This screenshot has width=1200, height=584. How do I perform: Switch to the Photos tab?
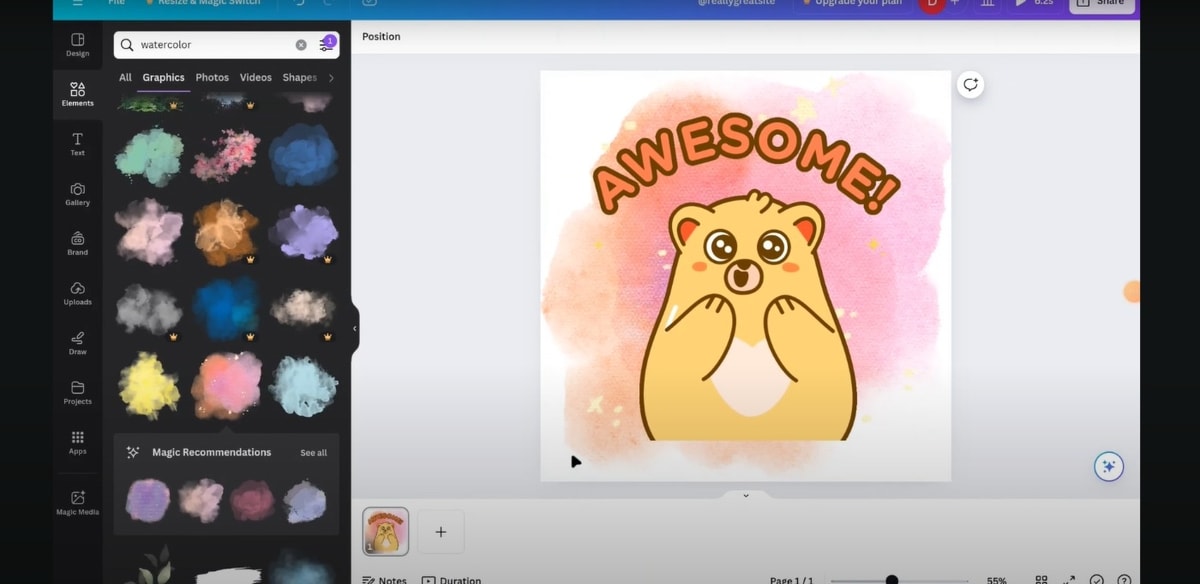(x=212, y=77)
